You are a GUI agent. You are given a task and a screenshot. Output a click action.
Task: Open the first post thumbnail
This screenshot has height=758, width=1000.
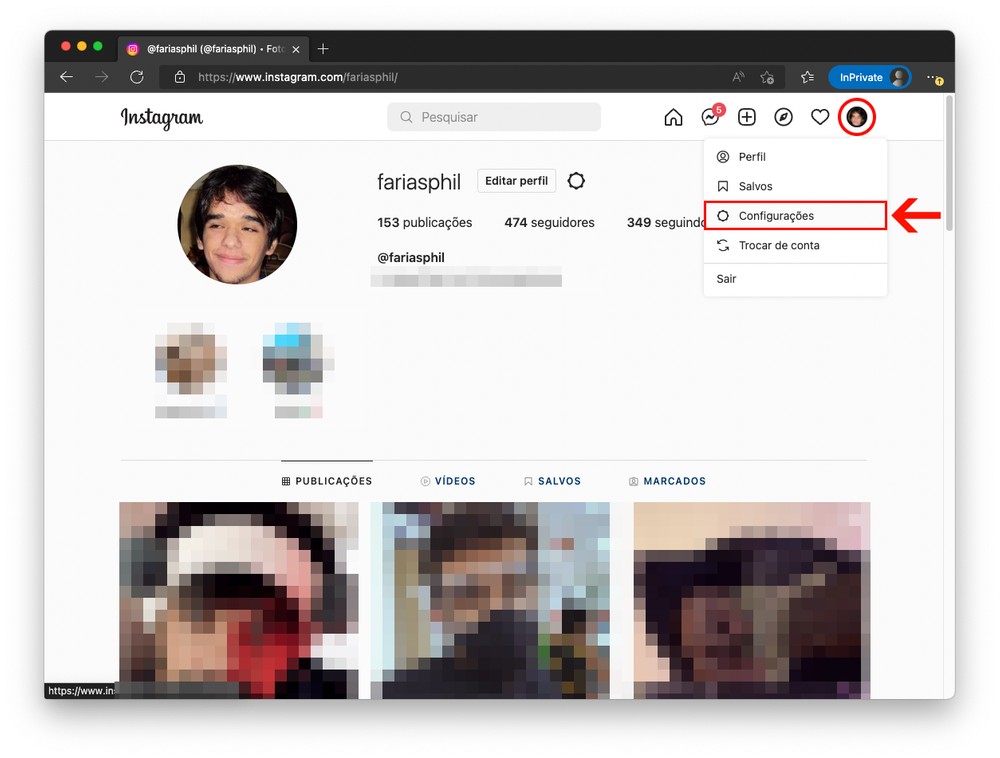pyautogui.click(x=239, y=600)
